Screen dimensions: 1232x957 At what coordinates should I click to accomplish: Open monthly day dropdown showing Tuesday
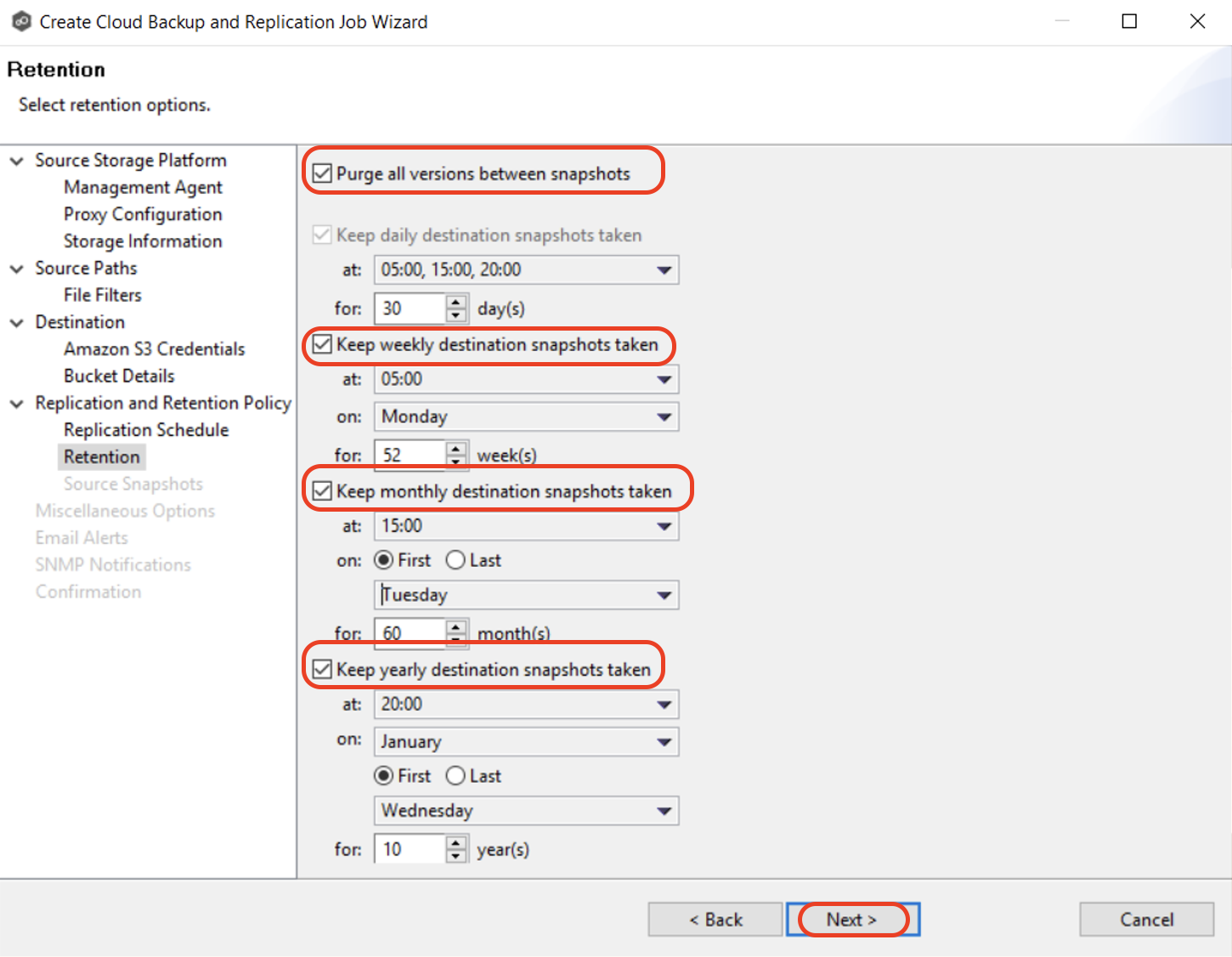click(x=527, y=595)
